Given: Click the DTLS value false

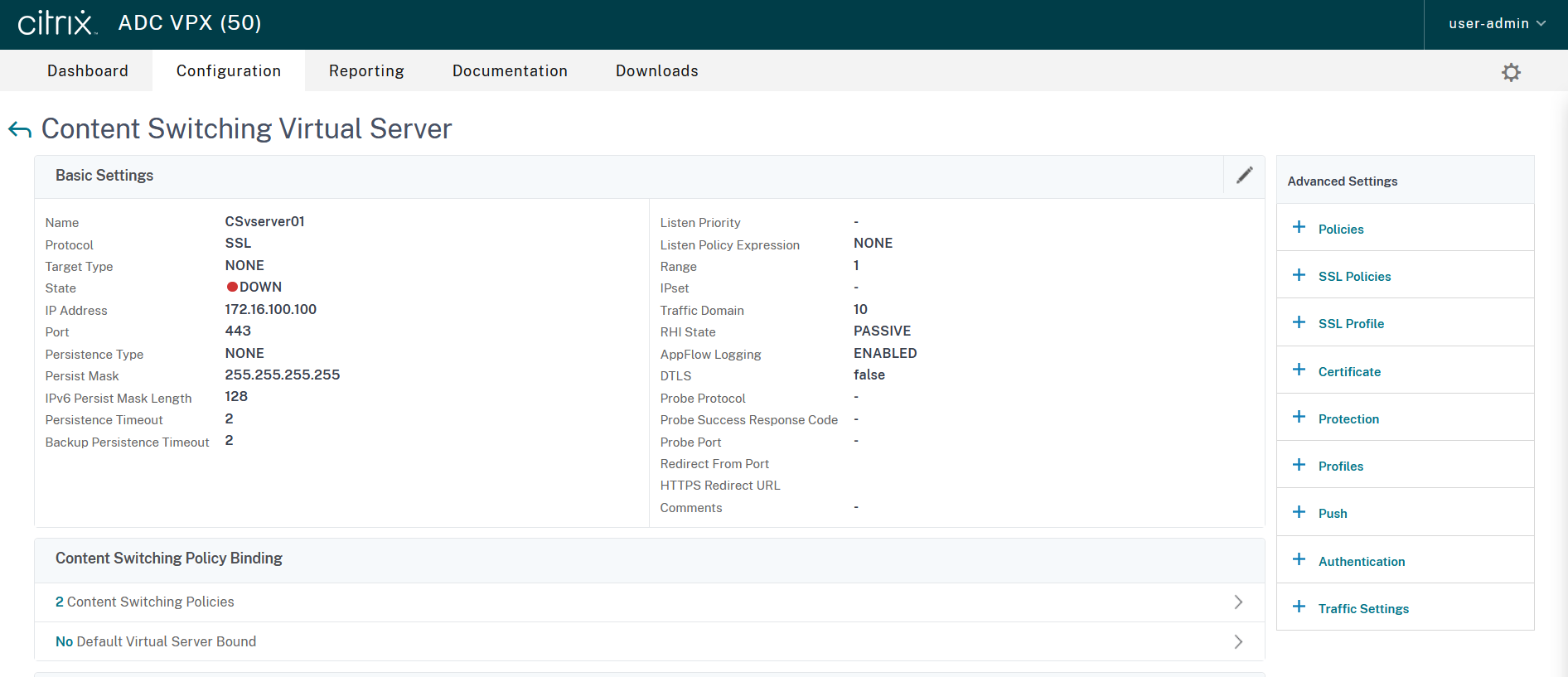Looking at the screenshot, I should pos(869,375).
